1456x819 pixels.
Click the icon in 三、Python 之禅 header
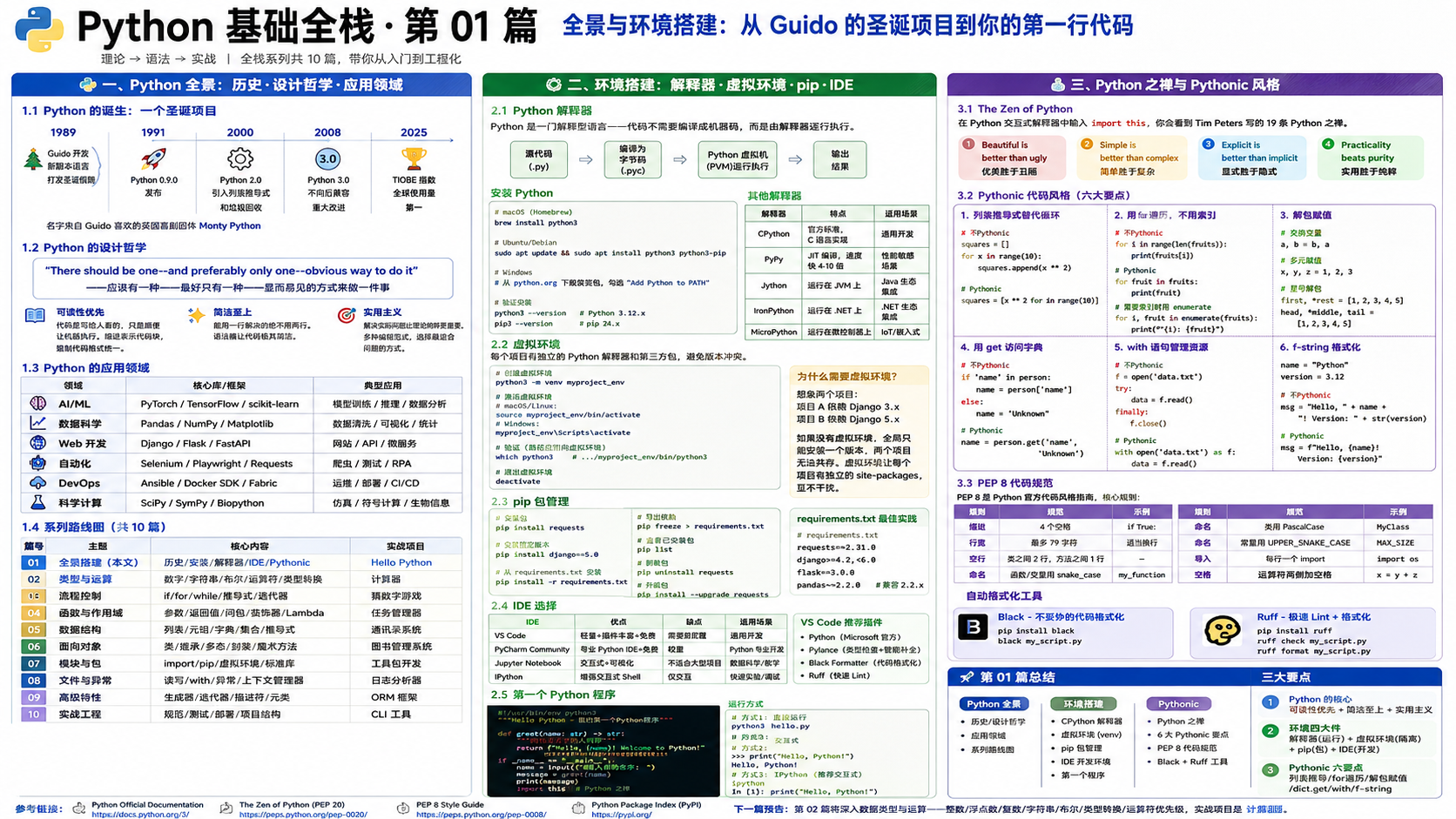pyautogui.click(x=1057, y=84)
